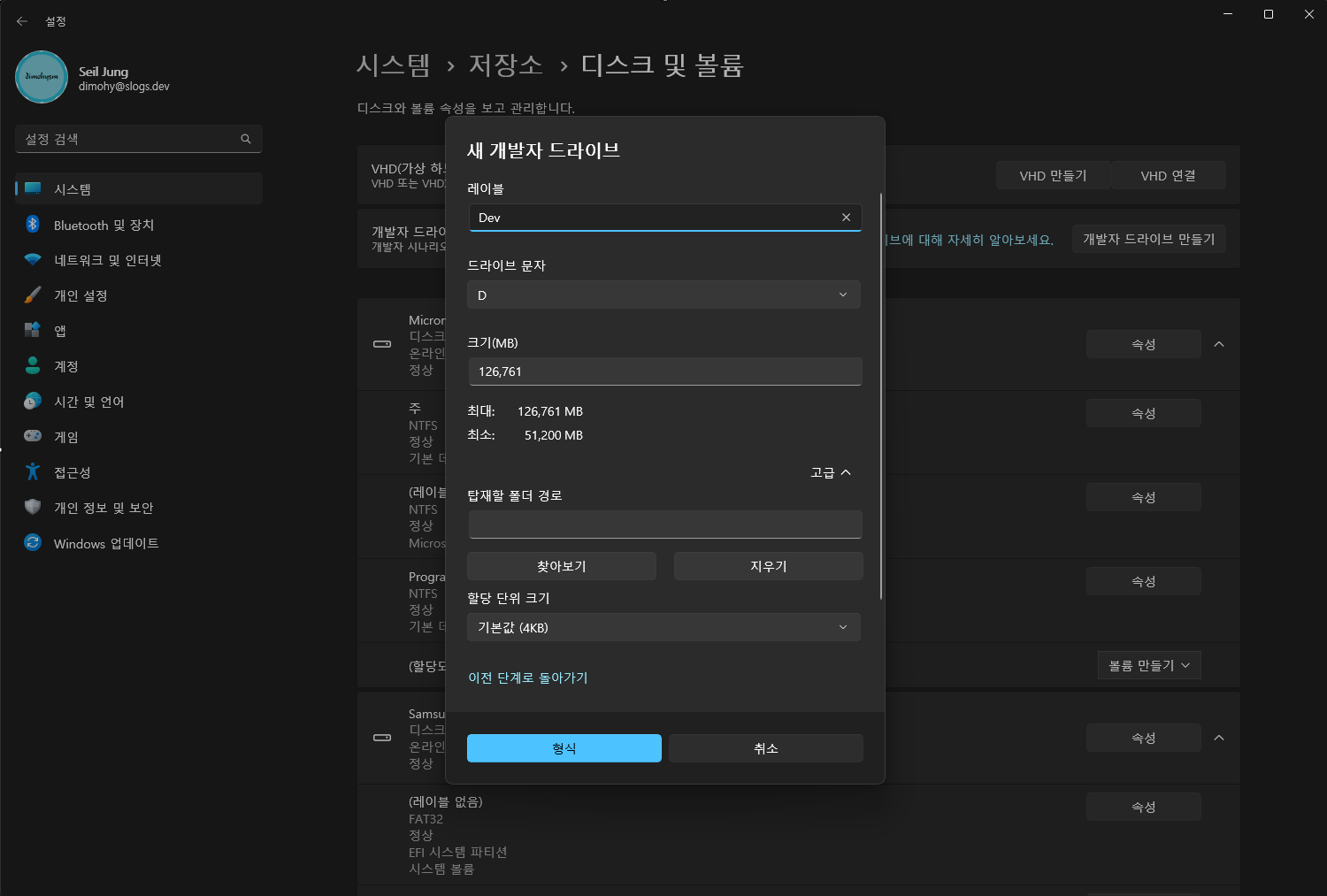Open 게임 via its controller icon
This screenshot has width=1327, height=896.
[33, 436]
